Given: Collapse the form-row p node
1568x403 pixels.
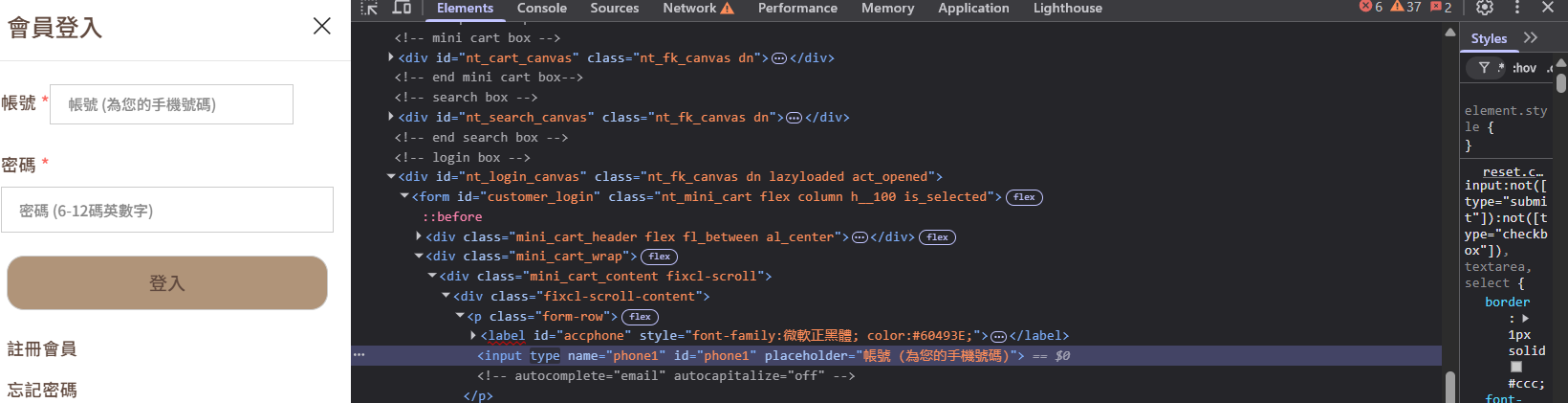Looking at the screenshot, I should coord(460,316).
